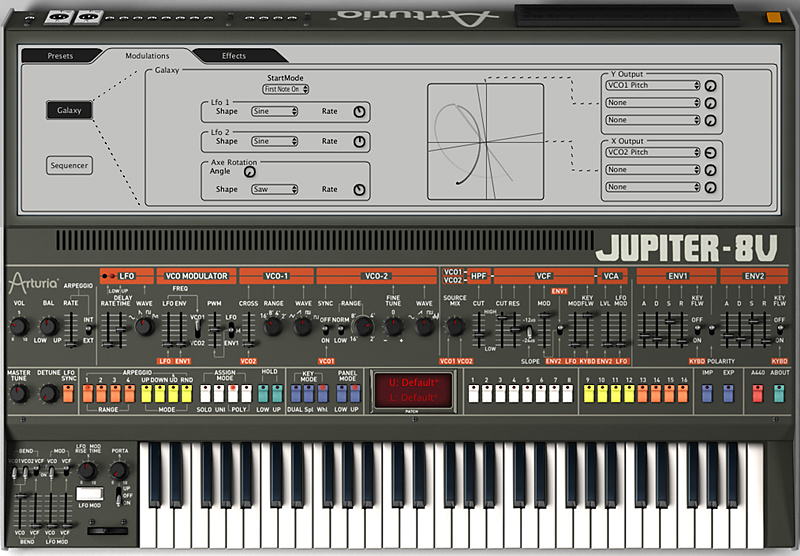
Task: Move the pitch bend lever
Action: point(107,531)
